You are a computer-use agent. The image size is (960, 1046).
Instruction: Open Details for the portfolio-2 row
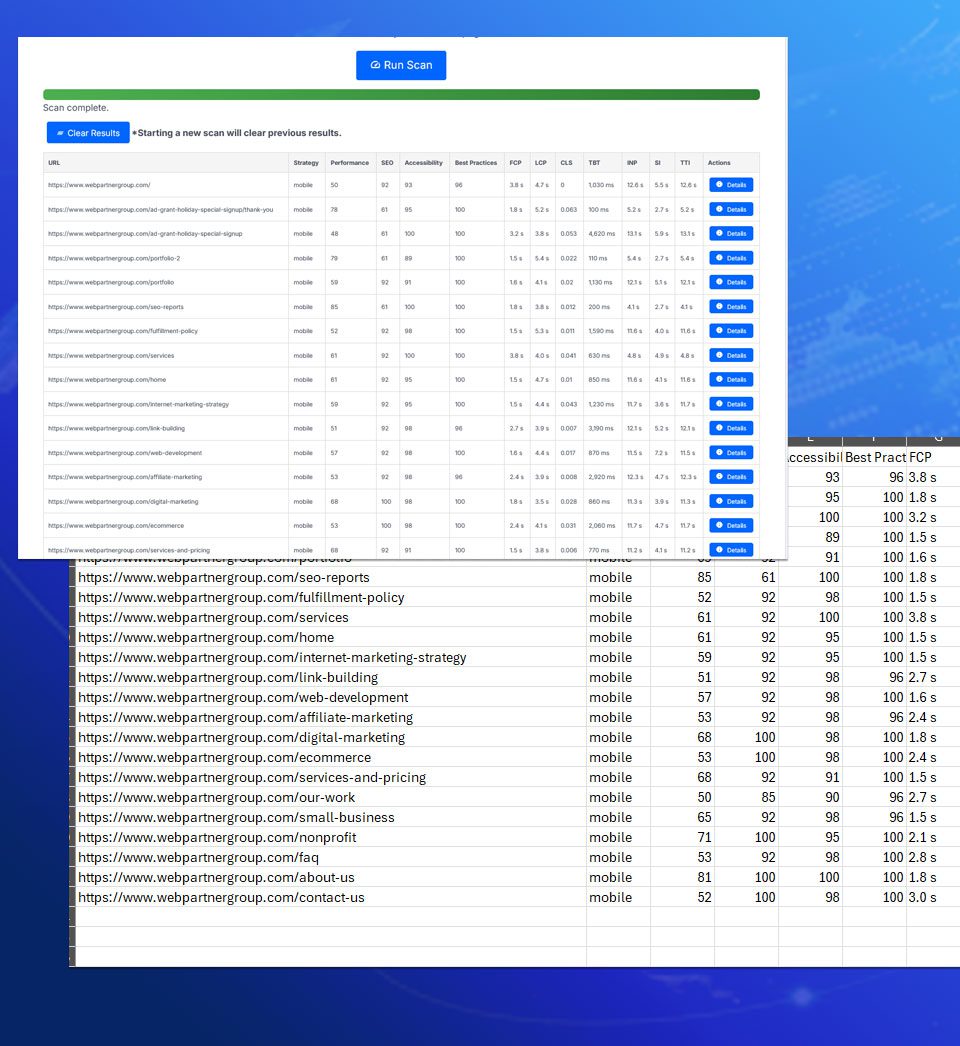point(731,258)
